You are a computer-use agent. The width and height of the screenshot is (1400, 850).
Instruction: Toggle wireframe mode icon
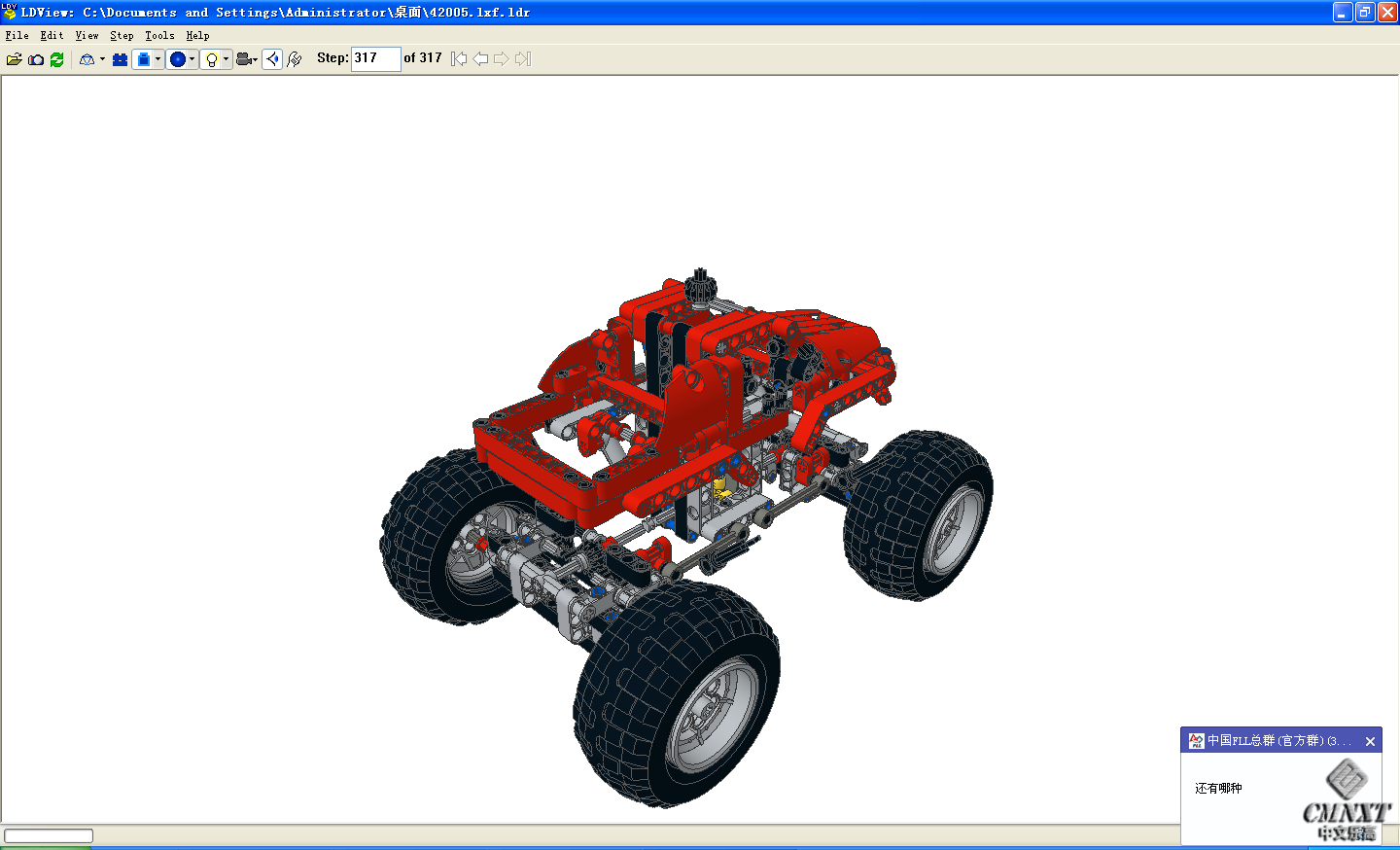pos(87,59)
